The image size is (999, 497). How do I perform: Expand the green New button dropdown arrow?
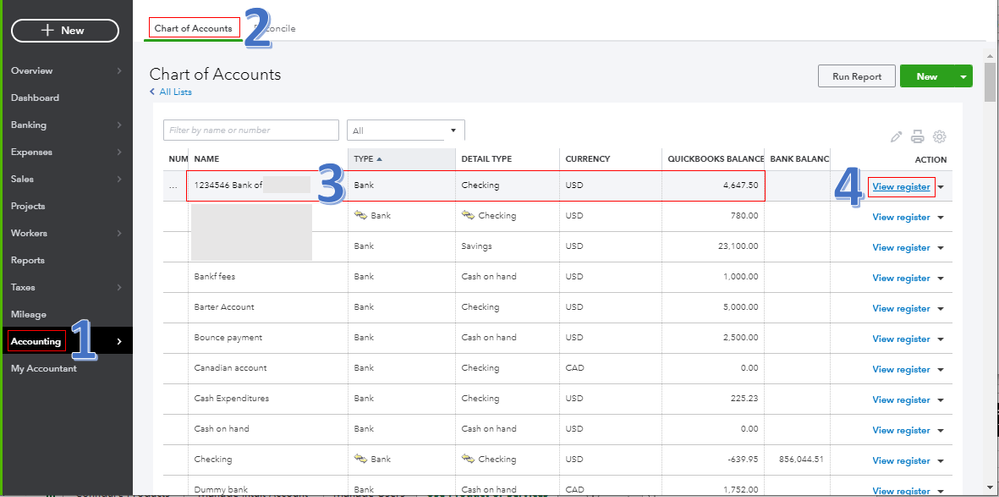(963, 77)
